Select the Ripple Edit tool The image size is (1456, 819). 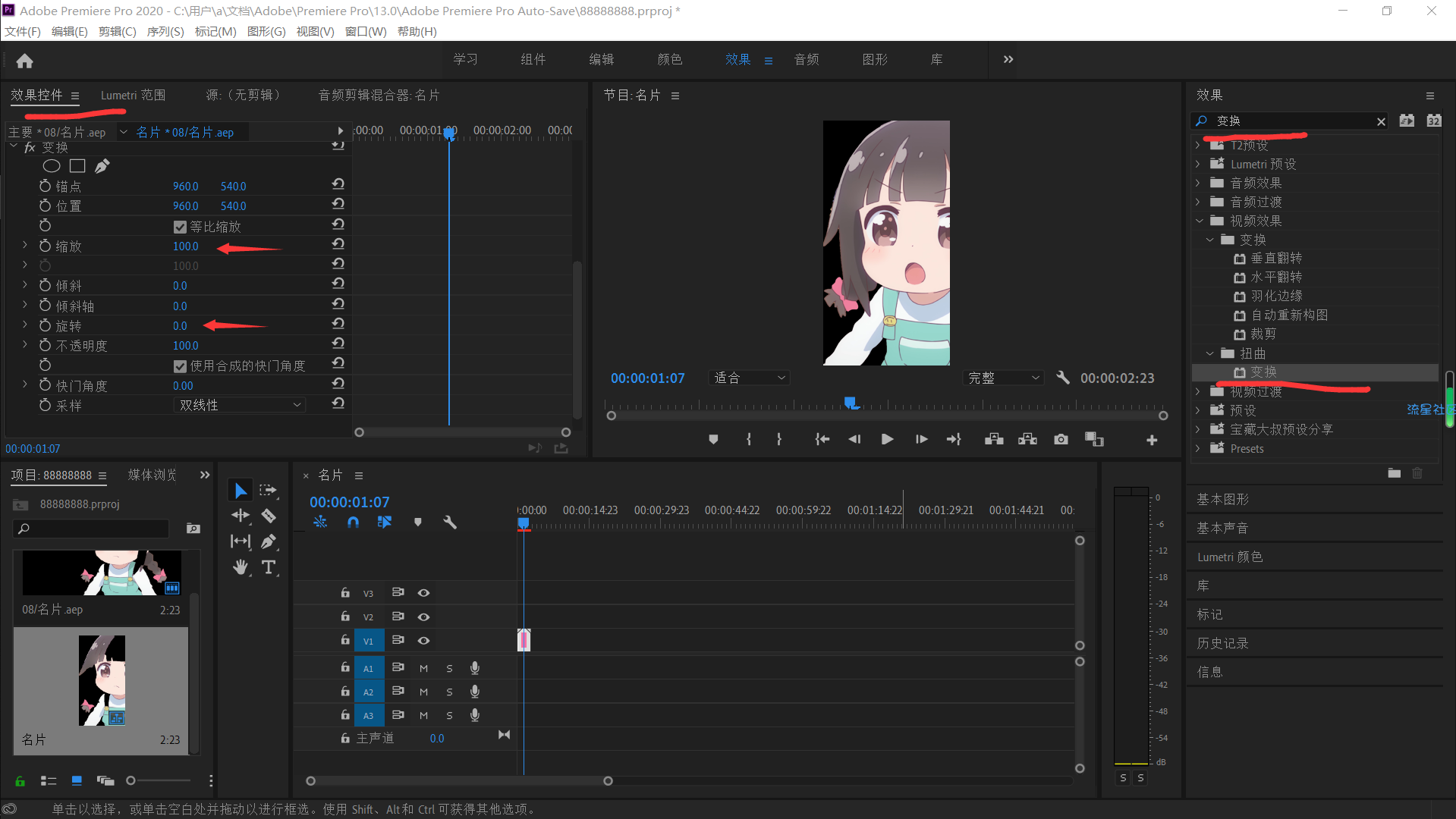pyautogui.click(x=241, y=516)
